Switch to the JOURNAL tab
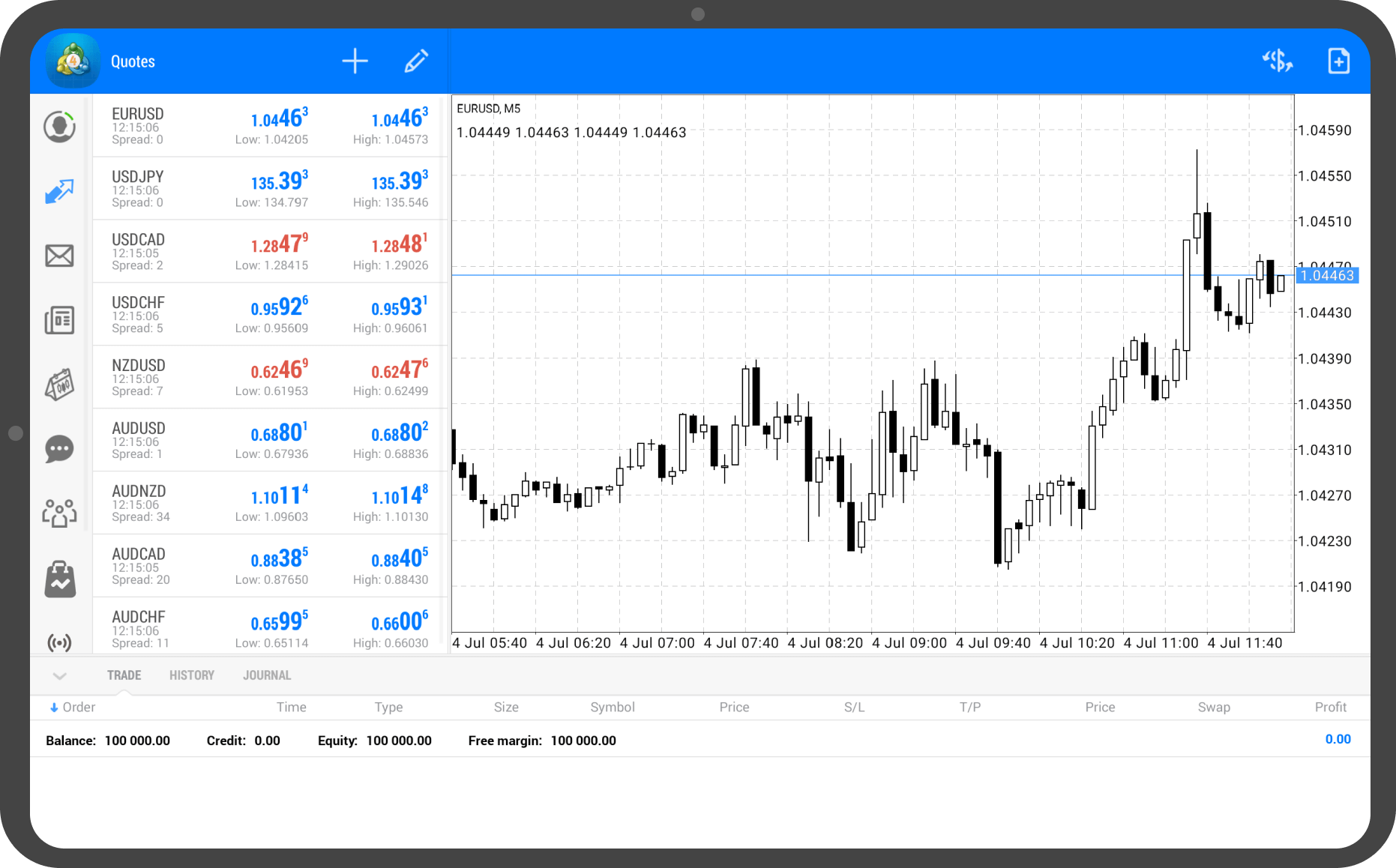The width and height of the screenshot is (1396, 868). pos(267,675)
